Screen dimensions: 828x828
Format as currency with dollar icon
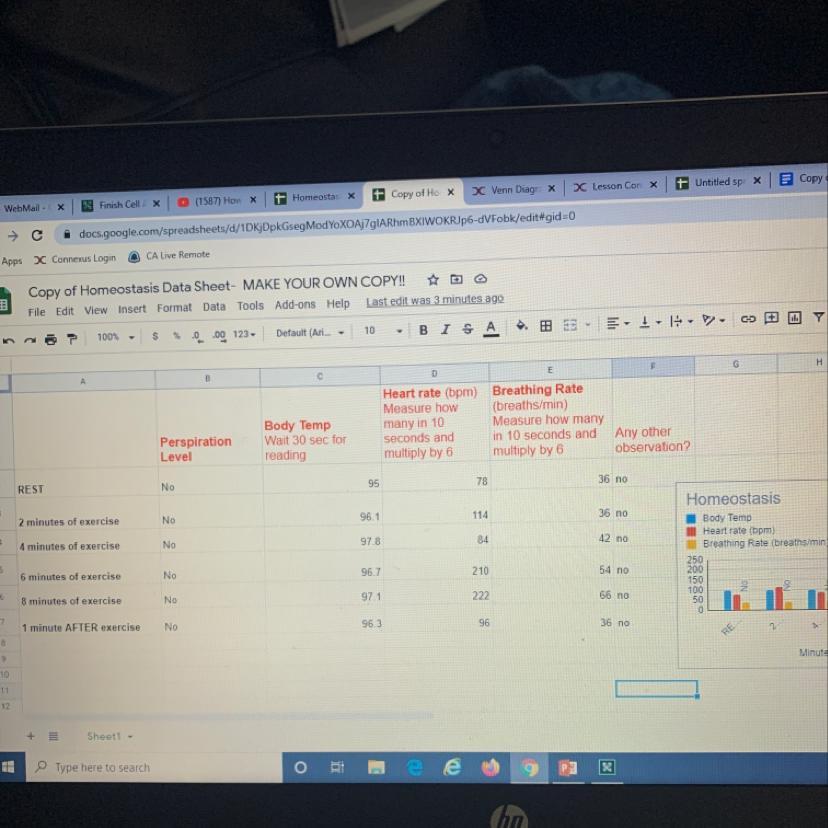pos(155,336)
